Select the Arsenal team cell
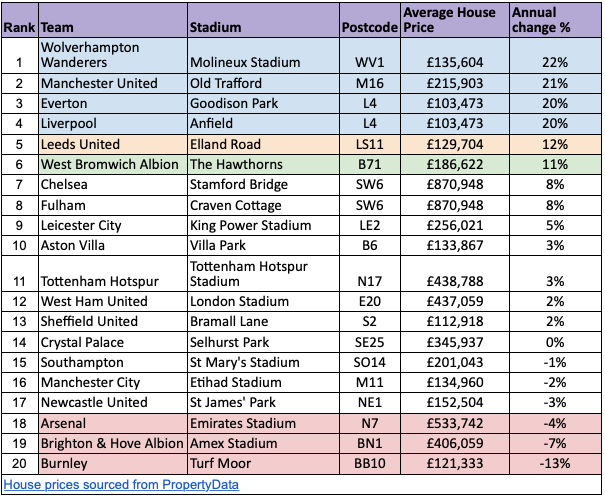The width and height of the screenshot is (605, 496). 113,423
